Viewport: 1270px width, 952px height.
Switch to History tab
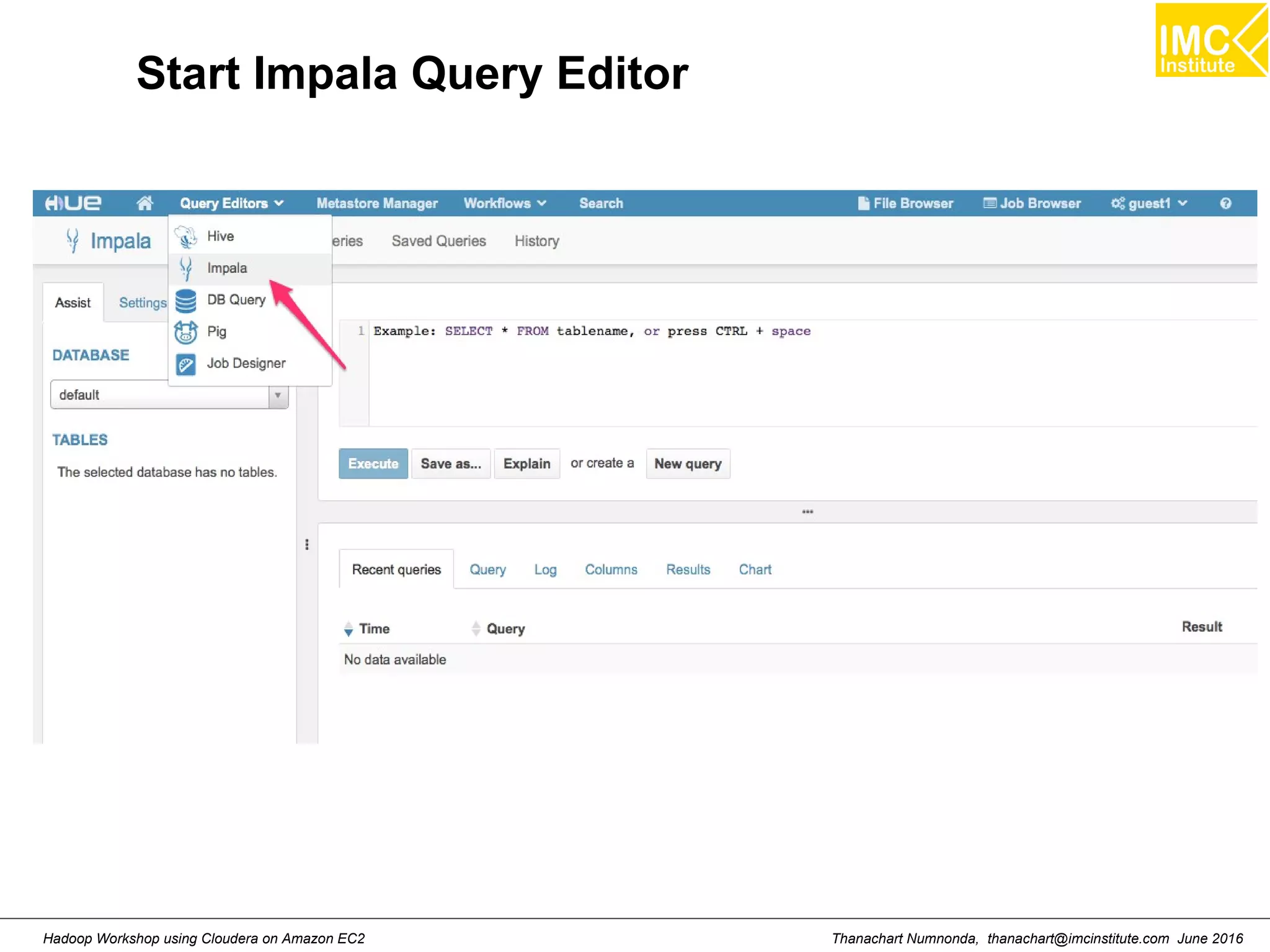coord(537,241)
